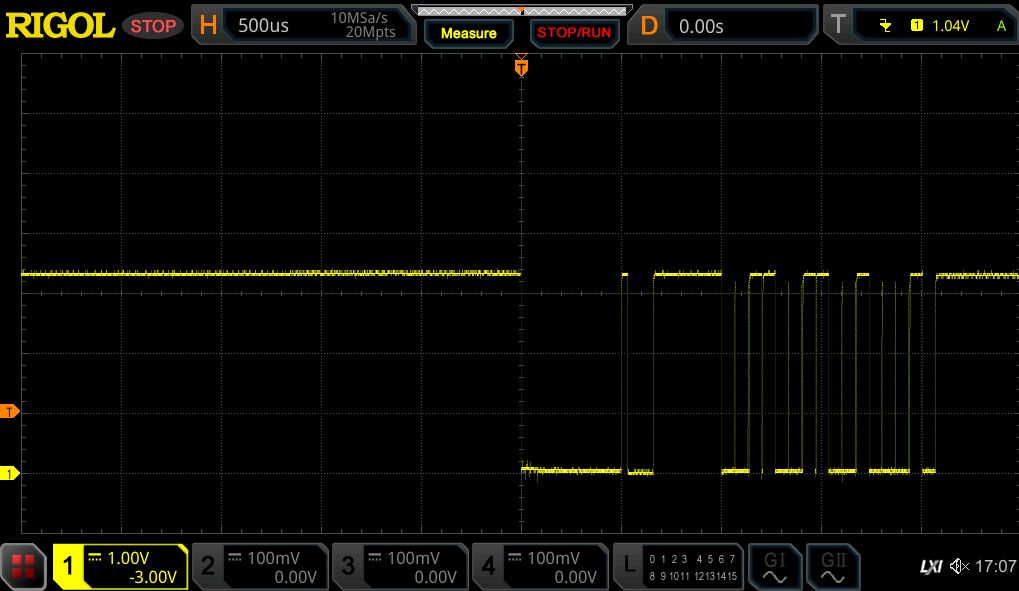Click the waveform memory position bar

(521, 11)
